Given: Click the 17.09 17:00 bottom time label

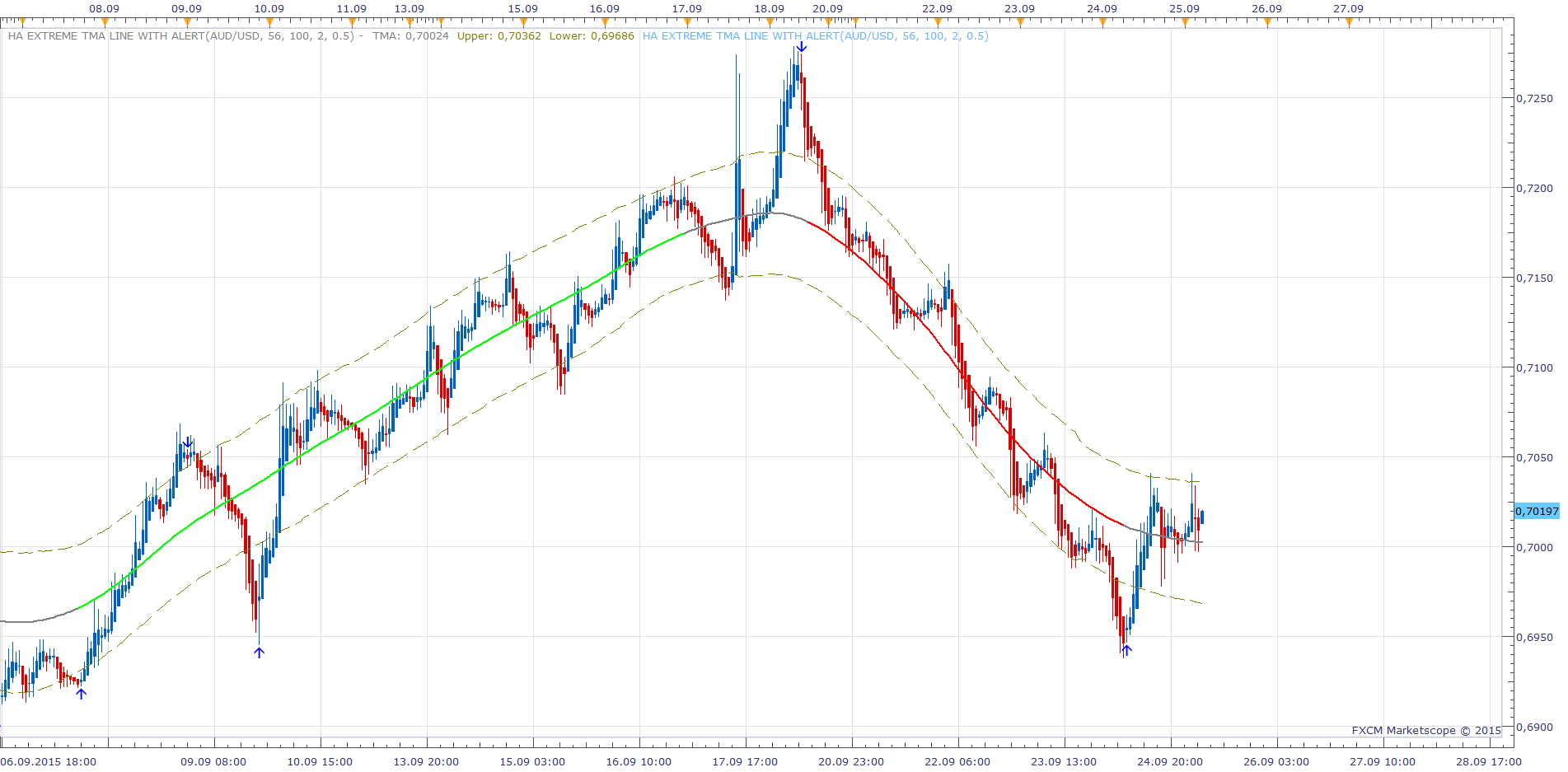Looking at the screenshot, I should click(x=745, y=762).
